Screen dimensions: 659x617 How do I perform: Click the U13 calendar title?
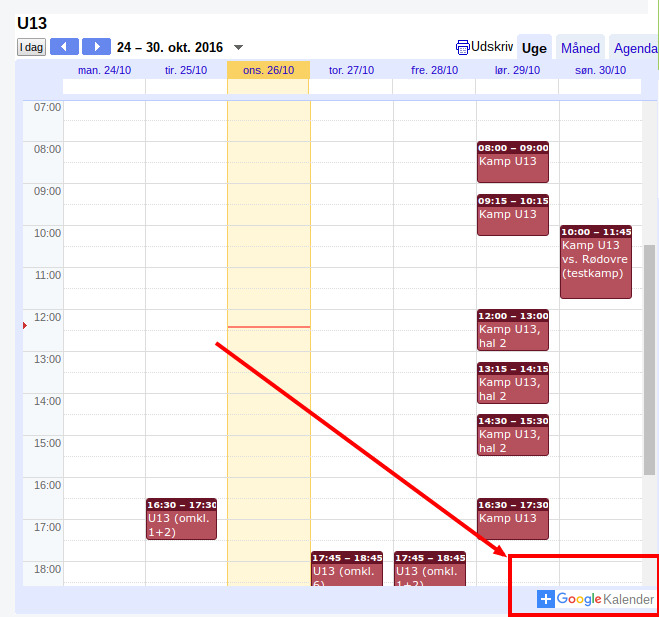point(32,23)
